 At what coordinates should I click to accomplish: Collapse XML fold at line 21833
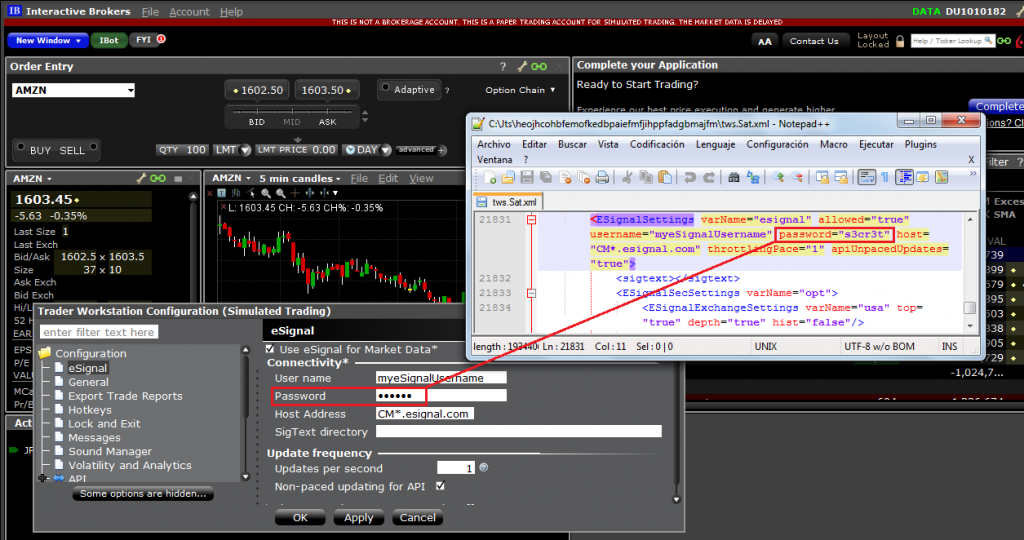pos(532,293)
